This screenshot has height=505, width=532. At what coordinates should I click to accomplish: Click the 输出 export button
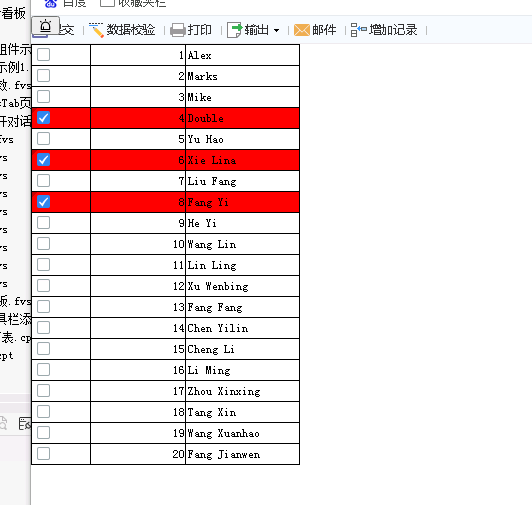coord(253,30)
